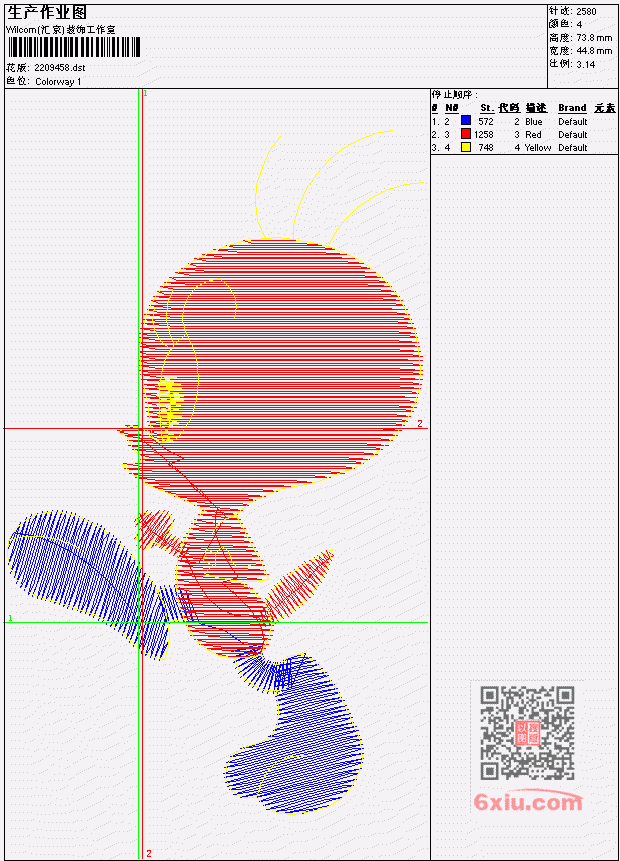Click the color count value '4'
Screen dimensions: 620x861
pos(579,24)
